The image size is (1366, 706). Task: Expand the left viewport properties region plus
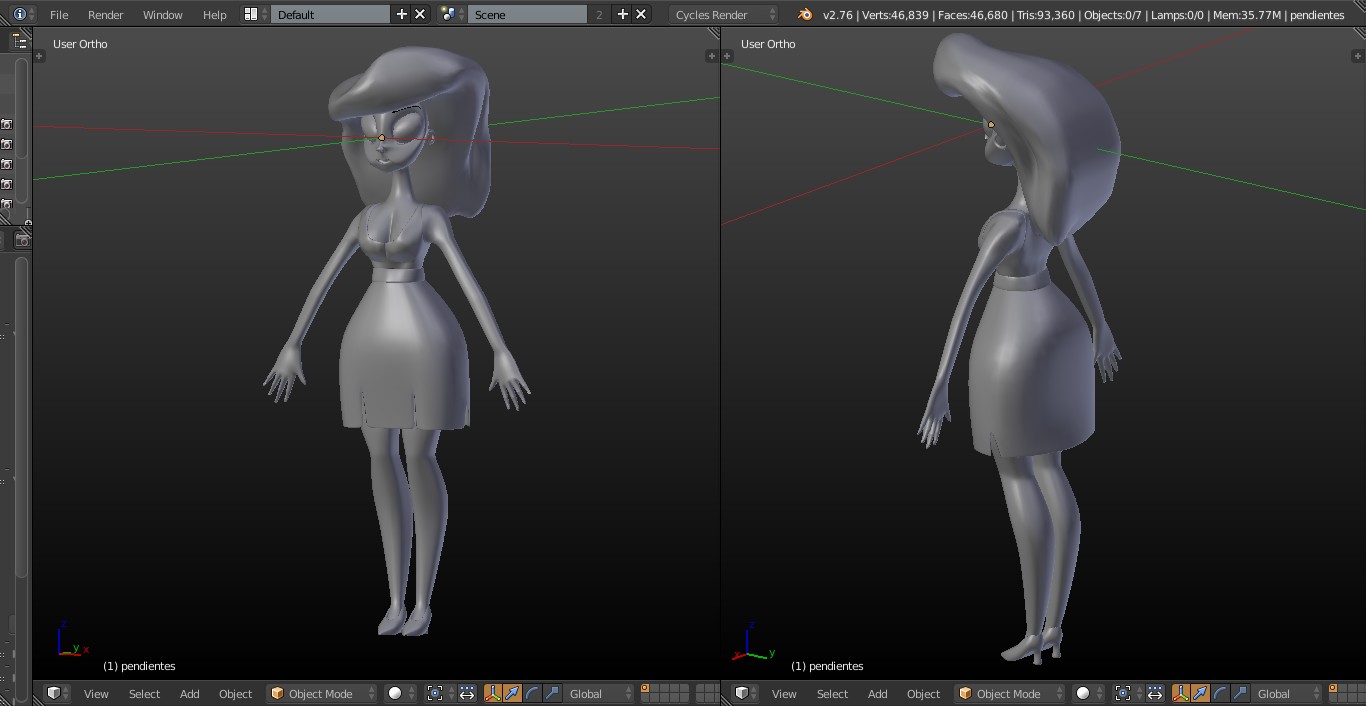712,56
